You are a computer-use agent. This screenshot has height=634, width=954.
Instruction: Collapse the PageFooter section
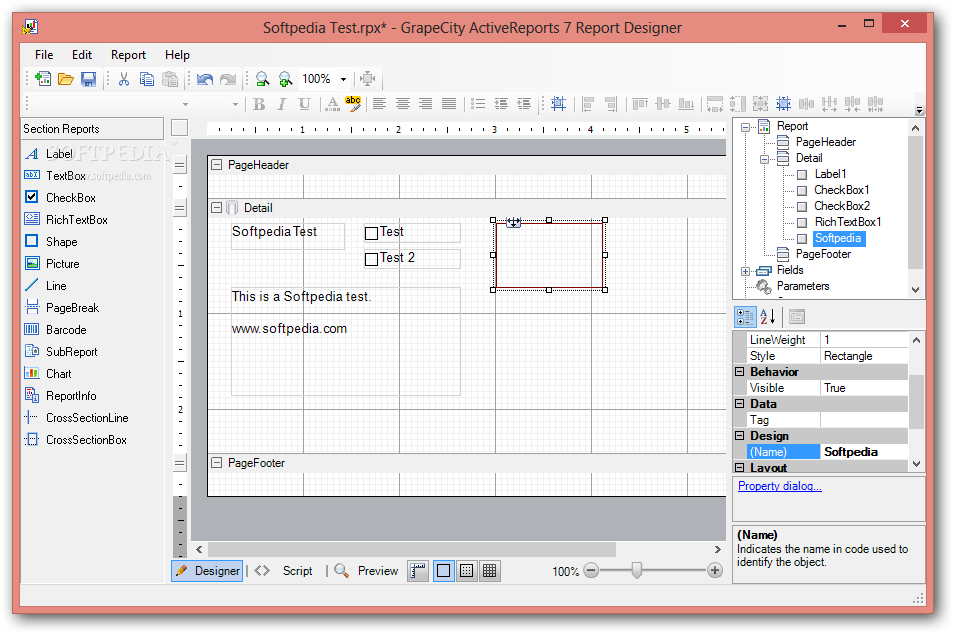point(217,462)
